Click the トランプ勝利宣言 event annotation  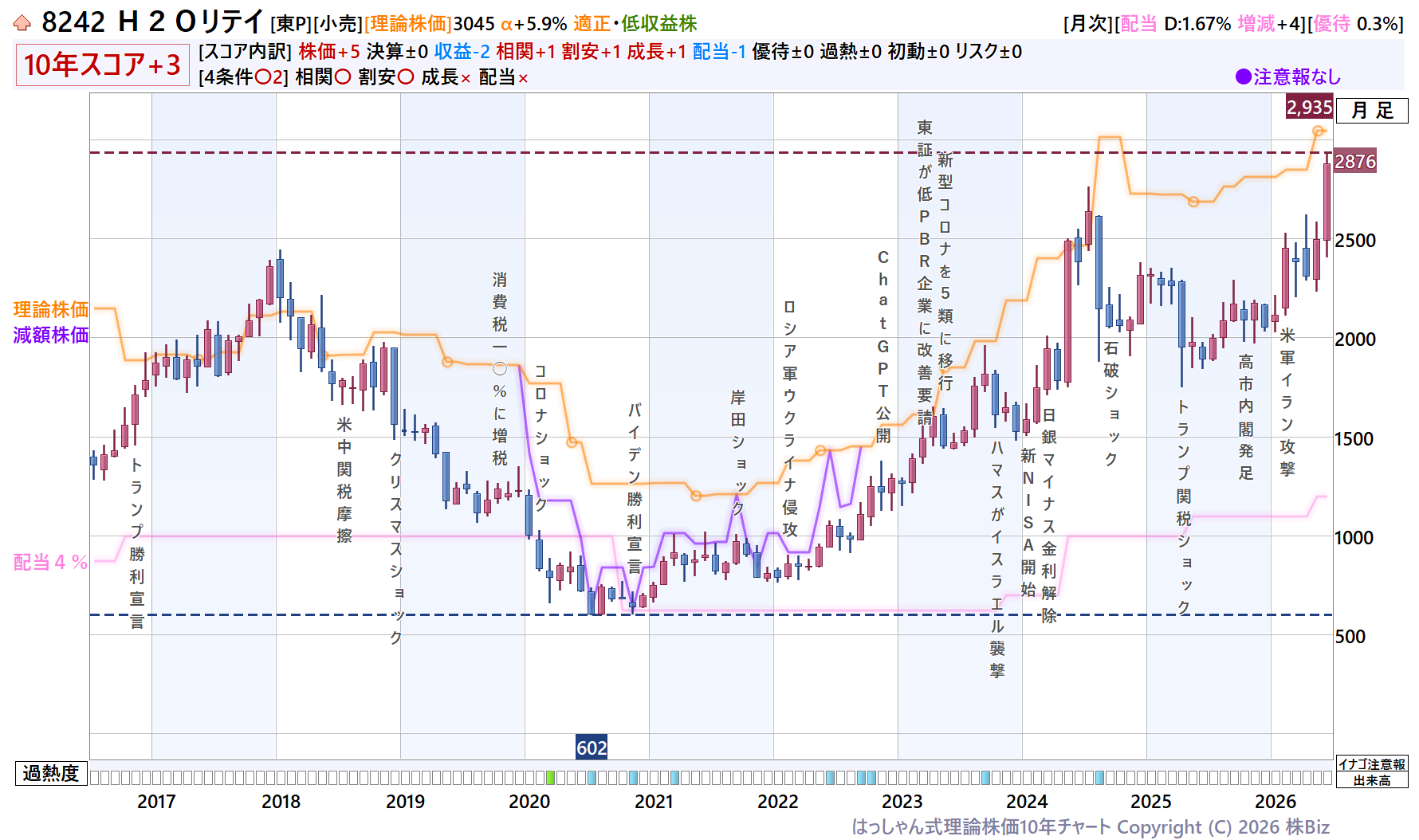pos(137,543)
